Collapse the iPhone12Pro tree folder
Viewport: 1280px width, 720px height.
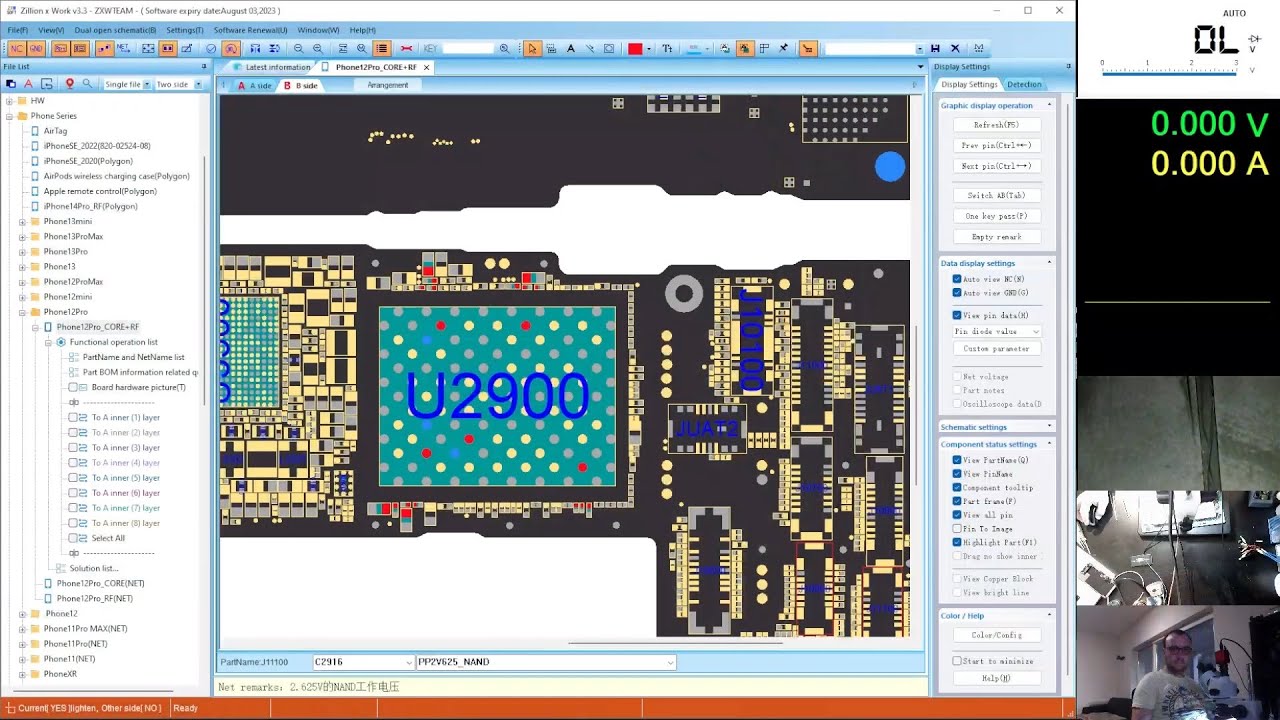click(22, 312)
